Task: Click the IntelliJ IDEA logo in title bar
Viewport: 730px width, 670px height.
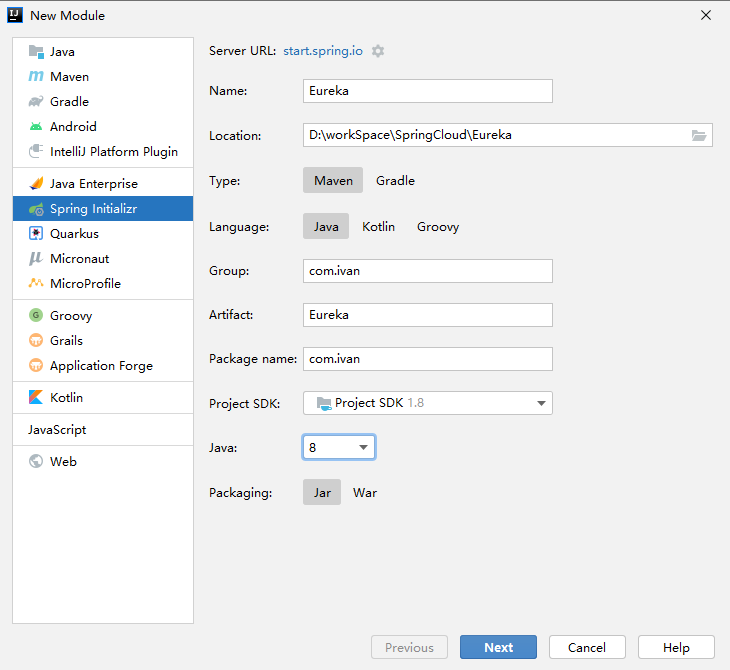Action: coord(15,15)
